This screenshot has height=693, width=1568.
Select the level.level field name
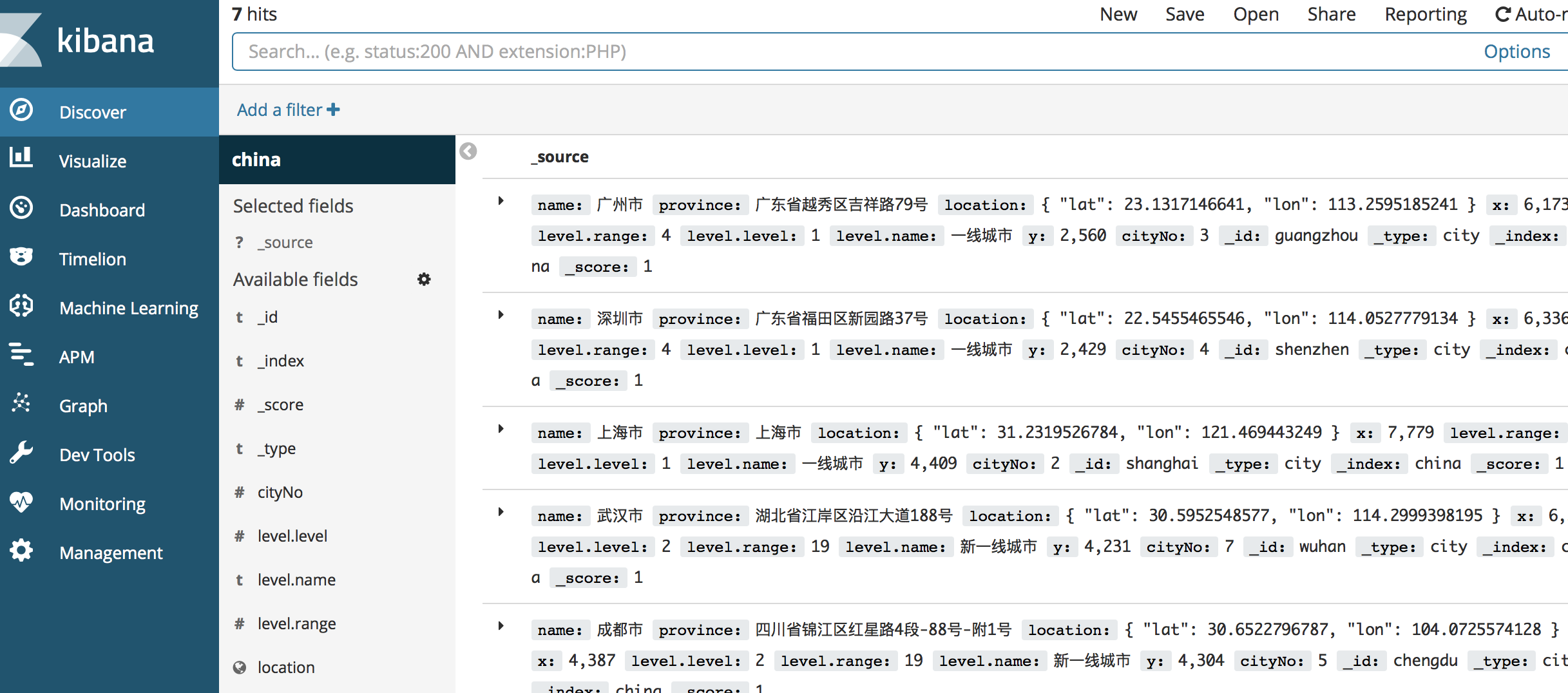(x=292, y=536)
